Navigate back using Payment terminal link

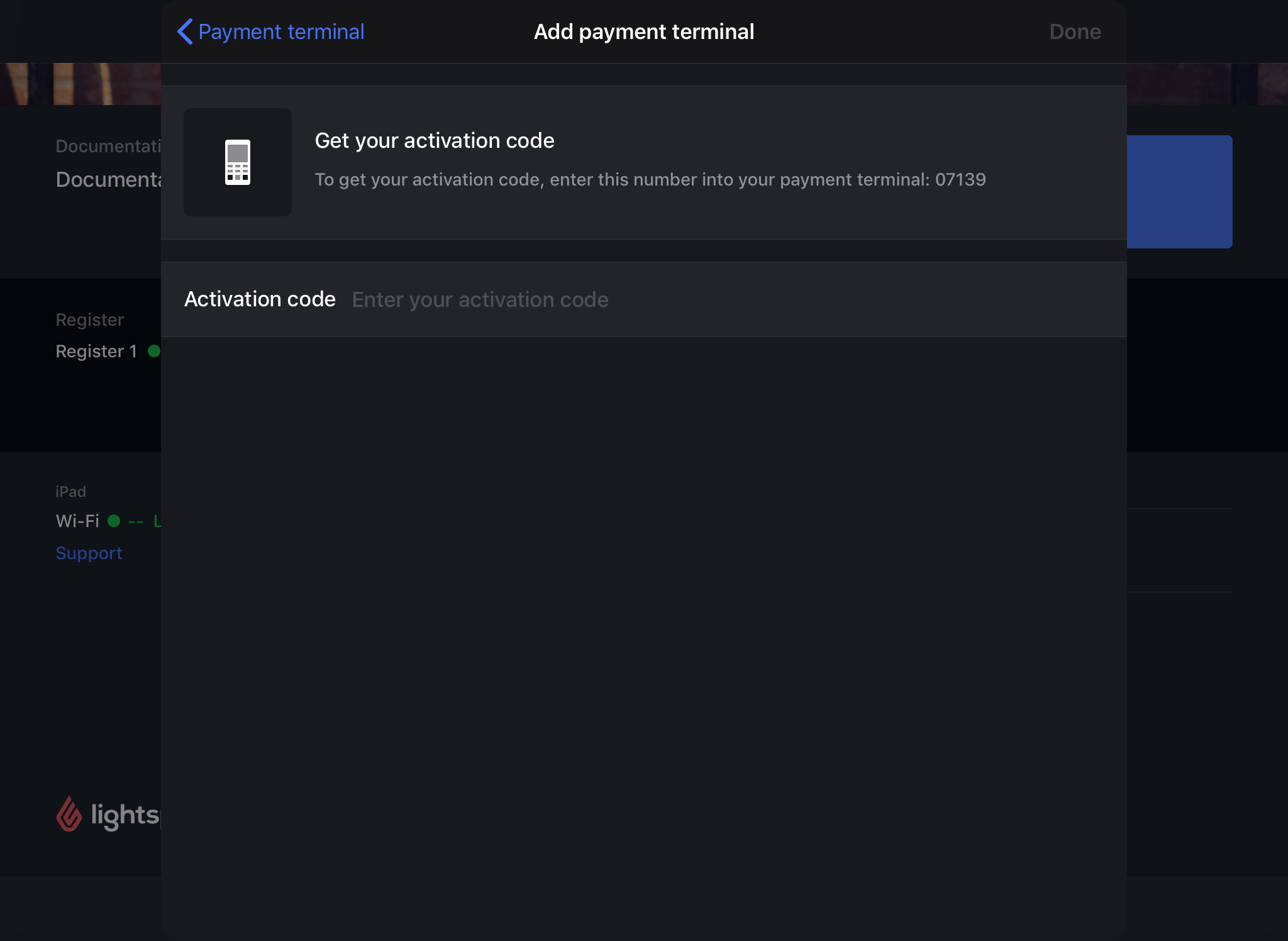(x=281, y=31)
